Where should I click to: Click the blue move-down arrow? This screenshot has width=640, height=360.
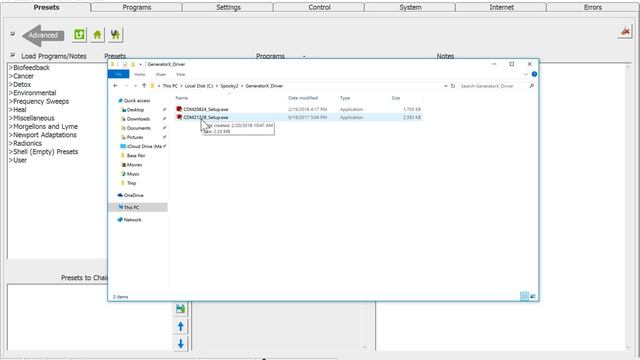tap(180, 344)
